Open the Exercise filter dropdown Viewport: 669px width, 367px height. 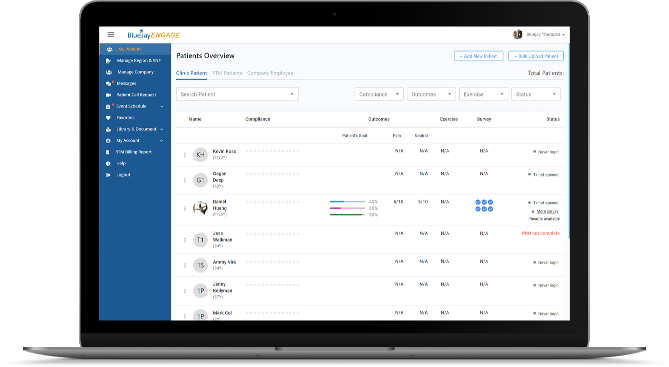[483, 94]
